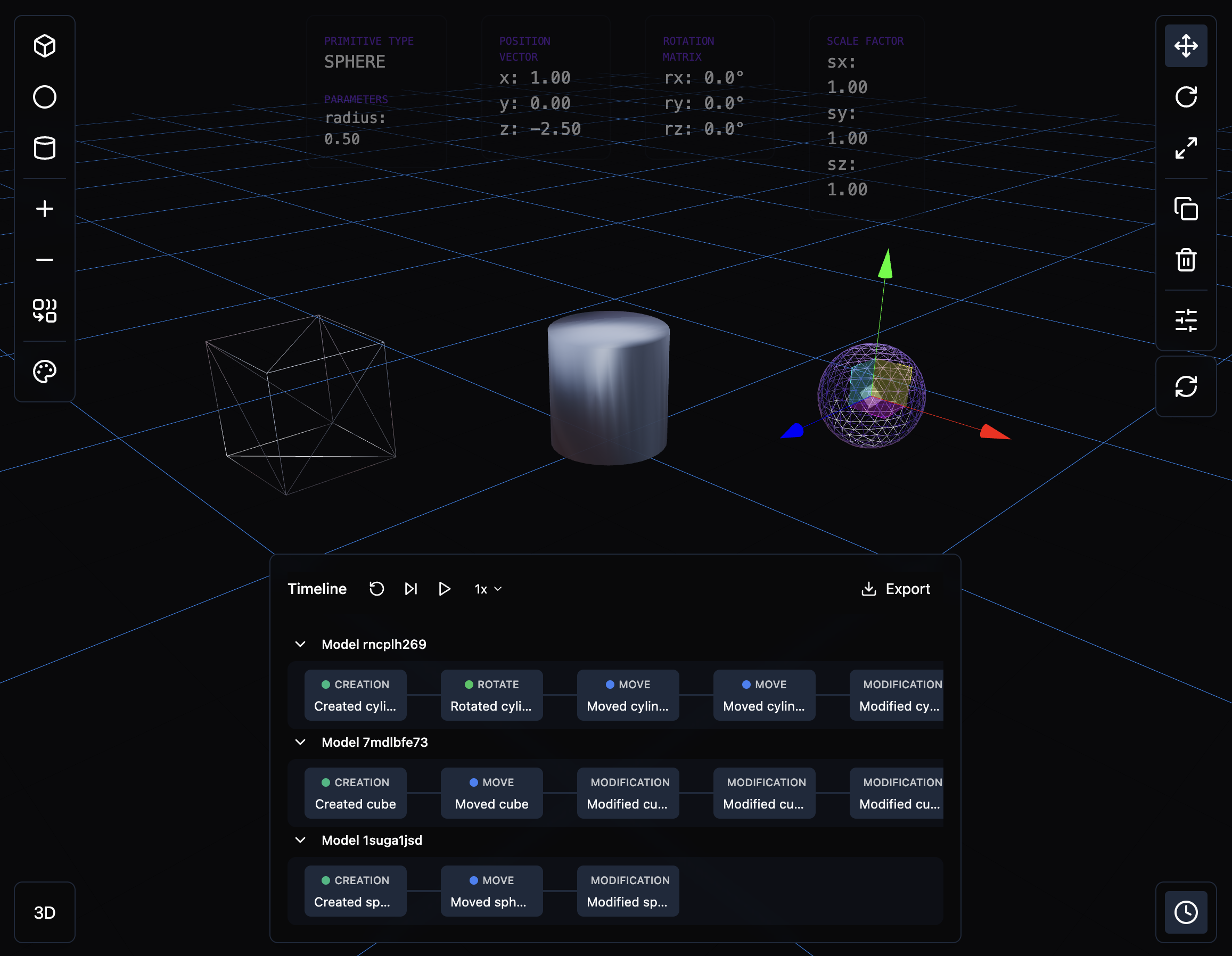Select the Rotate tool
The image size is (1232, 956).
pyautogui.click(x=1185, y=97)
